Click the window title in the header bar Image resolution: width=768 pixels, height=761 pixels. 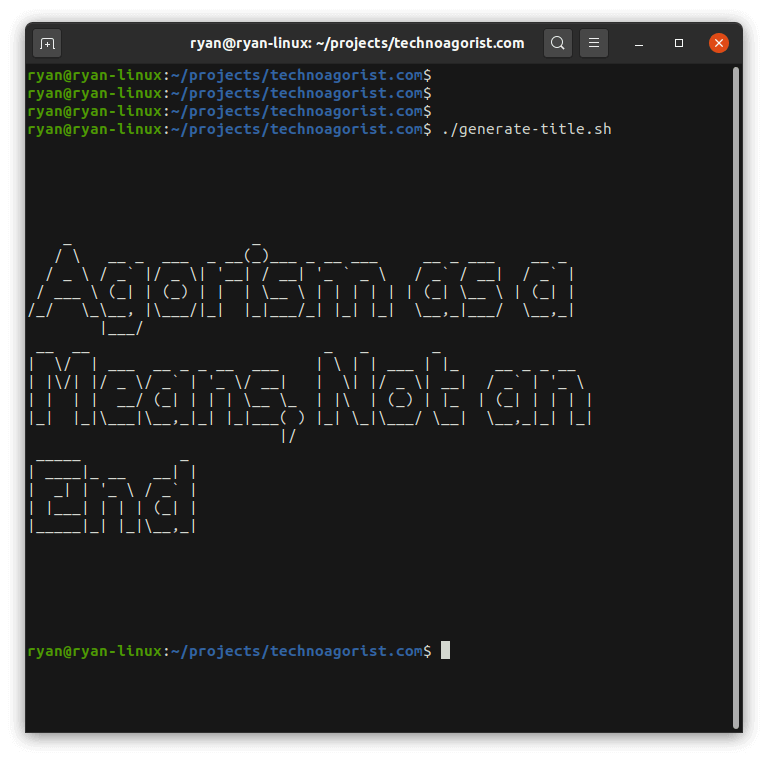tap(357, 43)
